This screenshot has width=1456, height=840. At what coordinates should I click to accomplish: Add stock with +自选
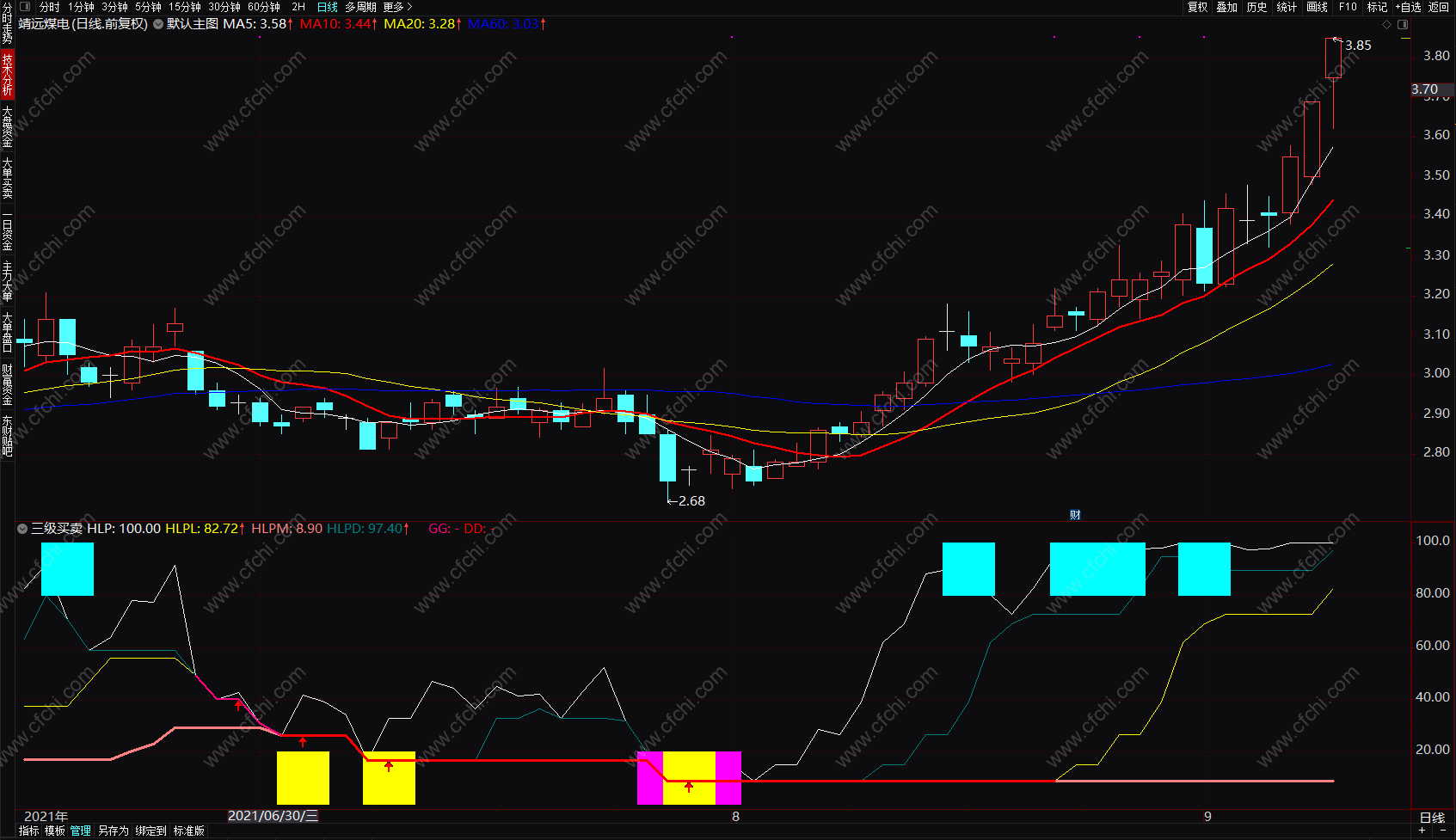pyautogui.click(x=1408, y=7)
